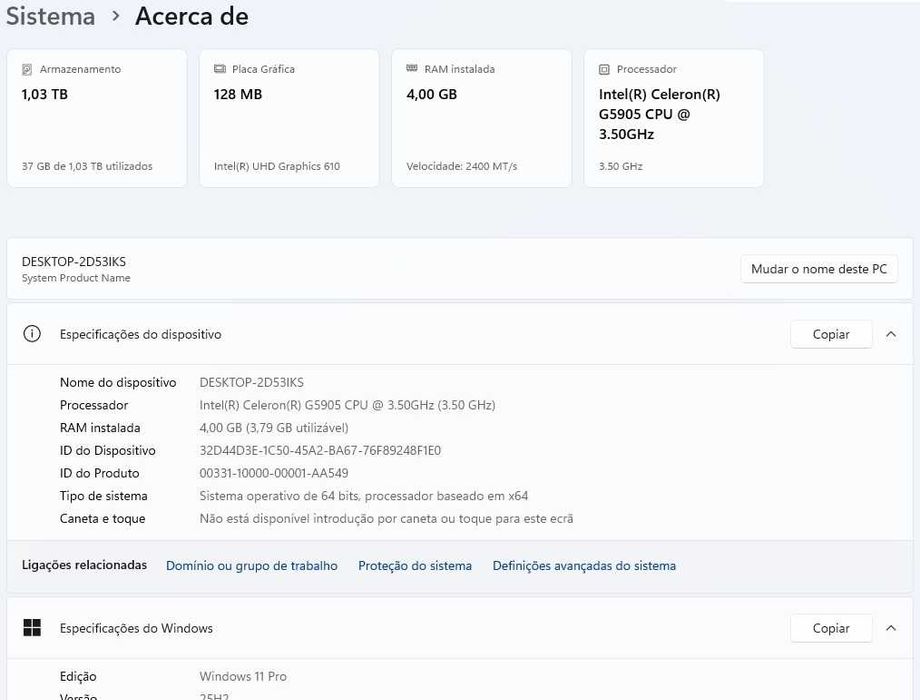Image resolution: width=920 pixels, height=700 pixels.
Task: Select Windows 11 Pro edition text
Action: click(x=243, y=676)
